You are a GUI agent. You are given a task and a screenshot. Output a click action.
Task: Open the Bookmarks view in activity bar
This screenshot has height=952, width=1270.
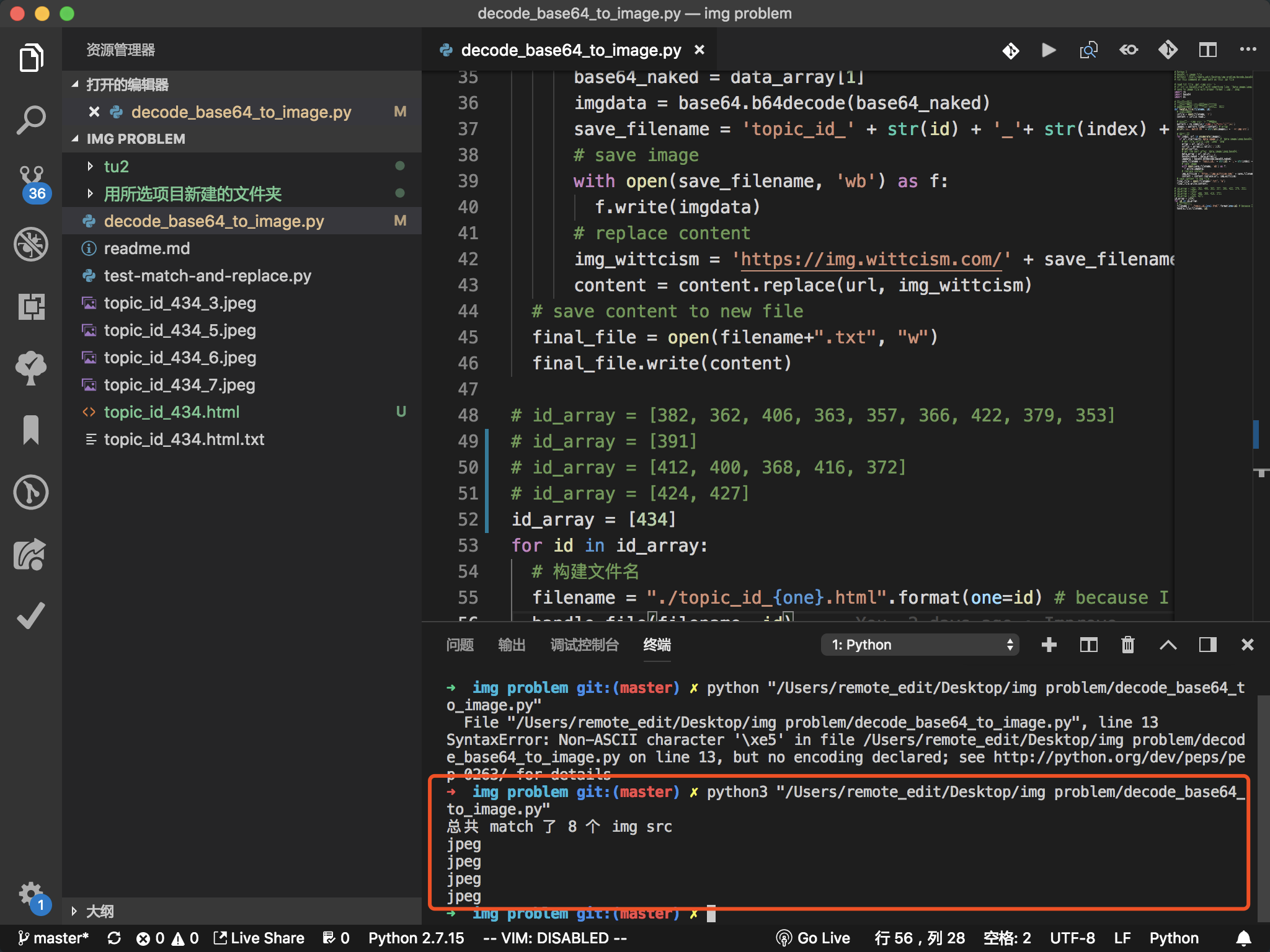point(31,430)
